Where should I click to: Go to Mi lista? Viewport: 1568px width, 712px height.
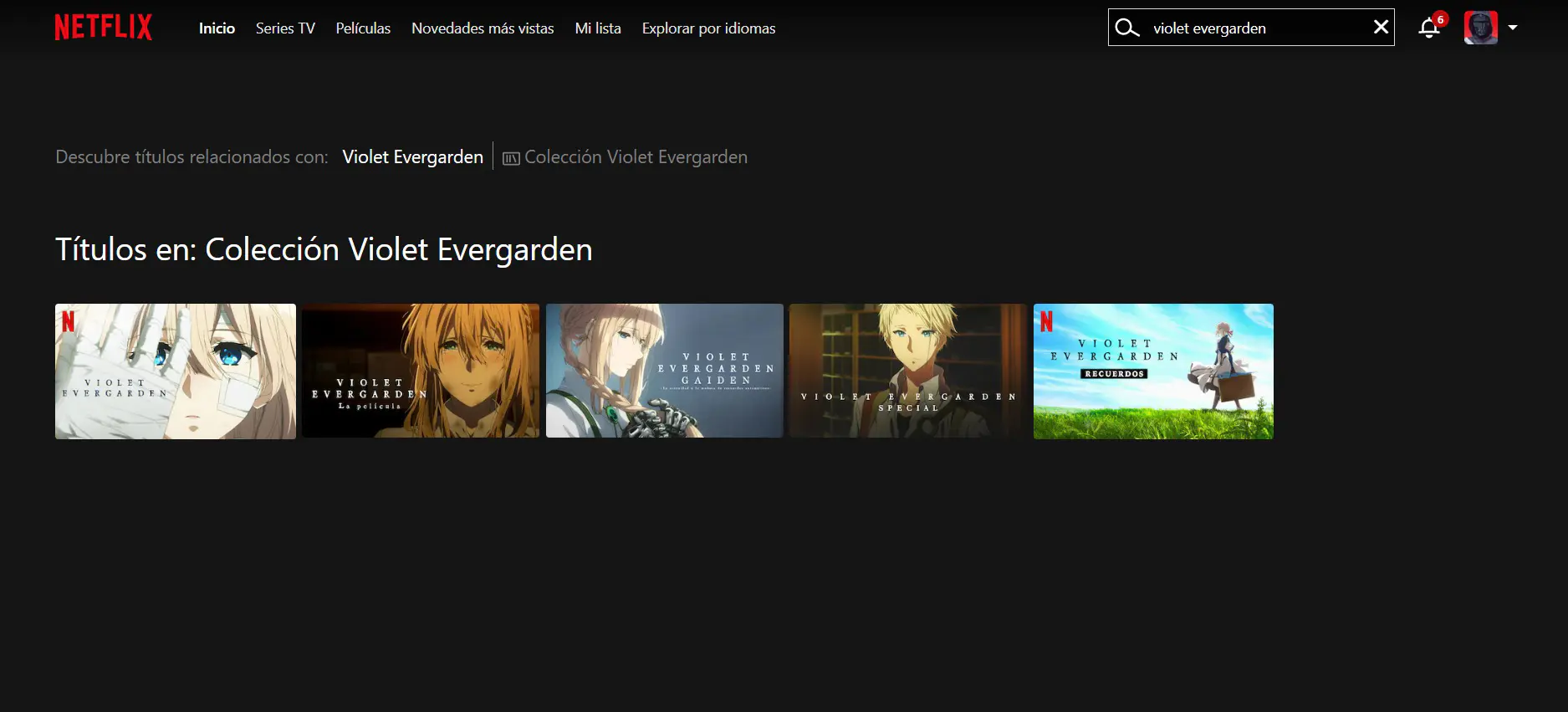(x=598, y=28)
